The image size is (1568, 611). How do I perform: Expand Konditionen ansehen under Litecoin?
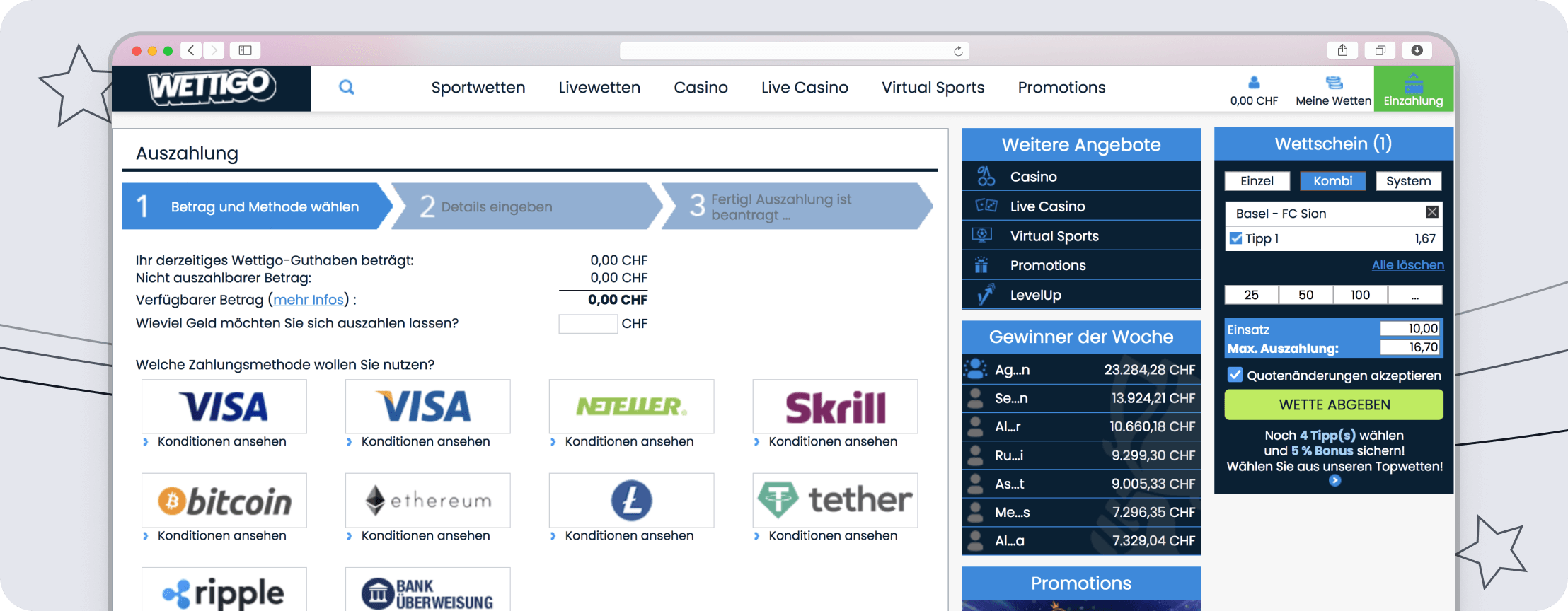tap(629, 535)
